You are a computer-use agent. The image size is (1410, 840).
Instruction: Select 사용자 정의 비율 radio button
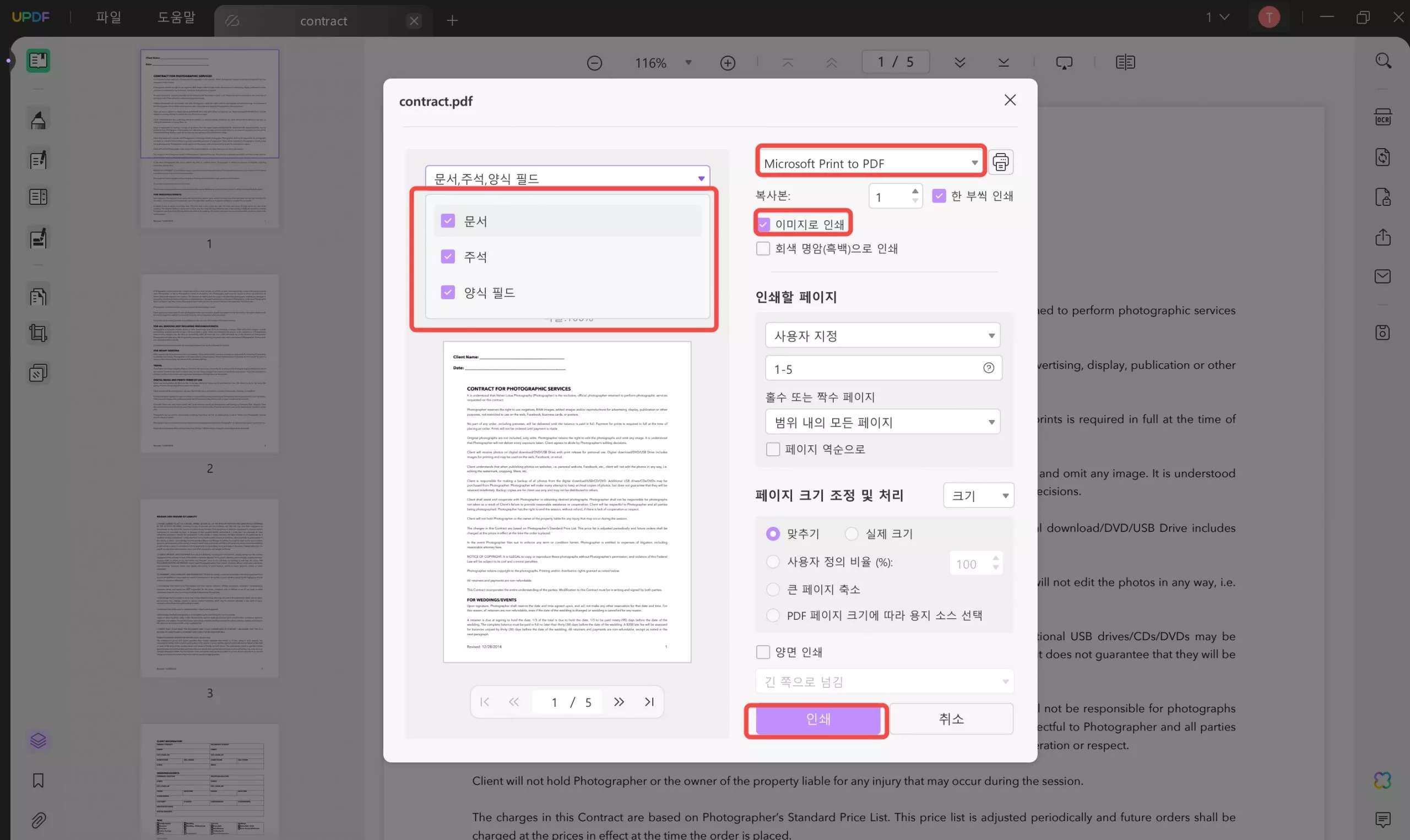772,562
